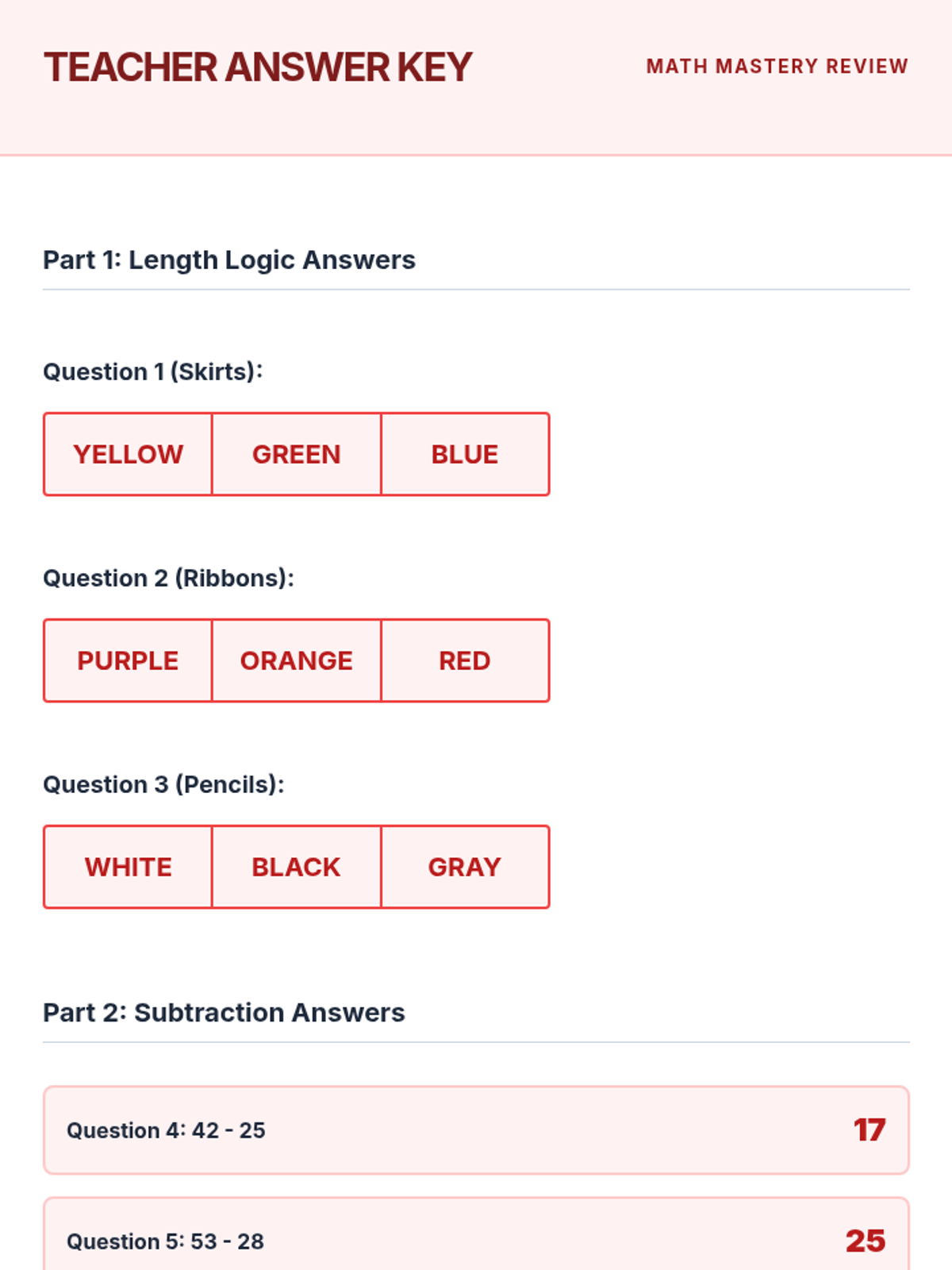Click the YELLOW answer box
The image size is (952, 1270).
(128, 454)
